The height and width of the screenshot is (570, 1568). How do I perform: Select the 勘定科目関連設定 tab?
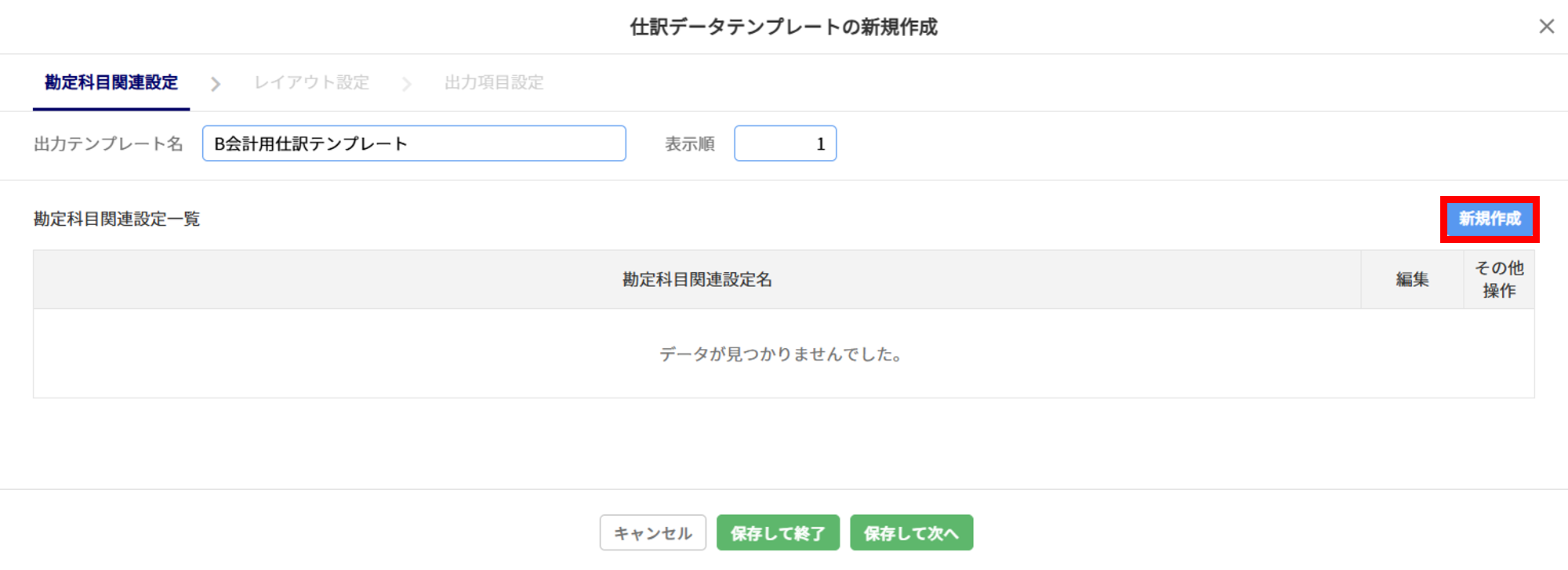(x=111, y=82)
